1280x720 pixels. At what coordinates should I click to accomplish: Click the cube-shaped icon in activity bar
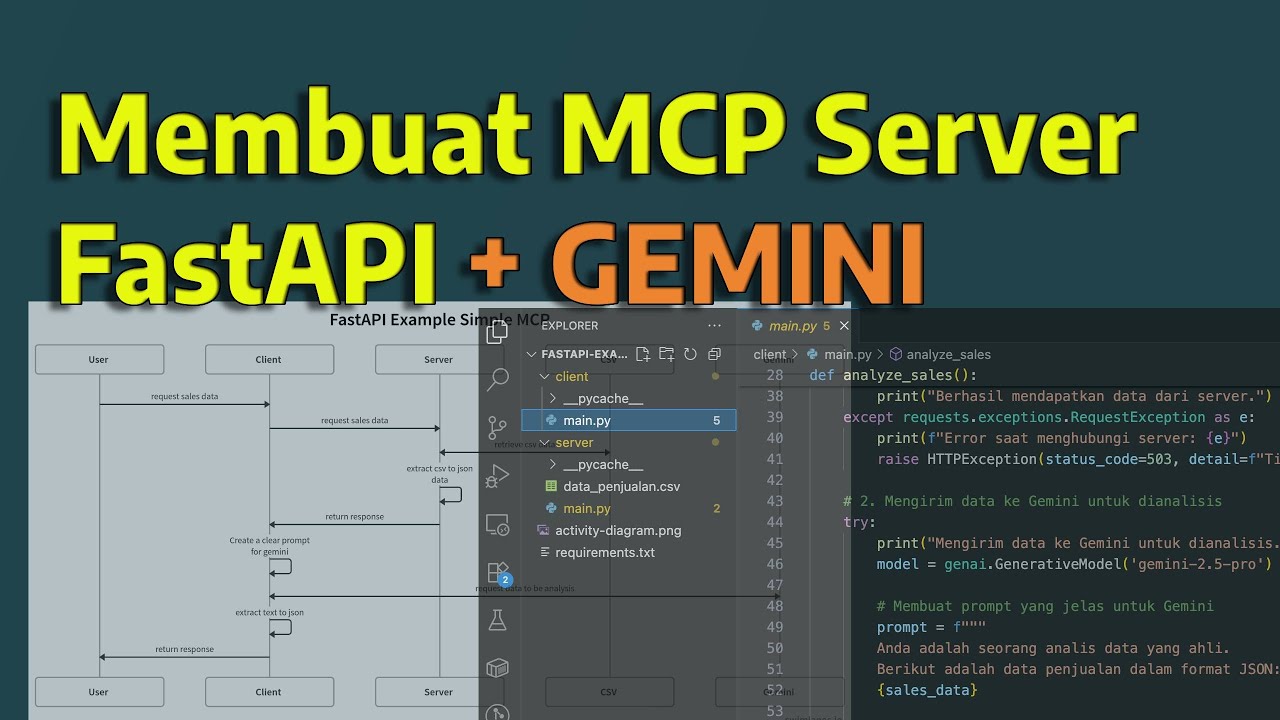pos(497,667)
